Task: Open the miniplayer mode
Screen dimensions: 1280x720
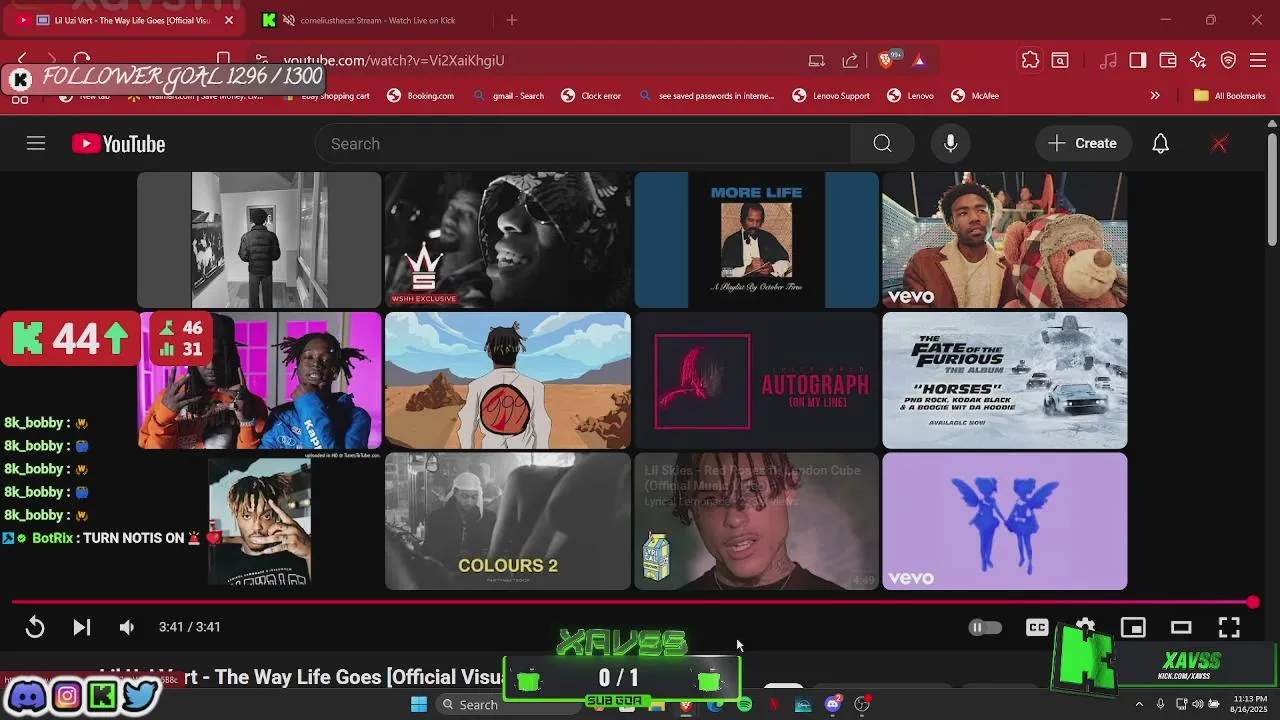Action: click(x=1133, y=627)
